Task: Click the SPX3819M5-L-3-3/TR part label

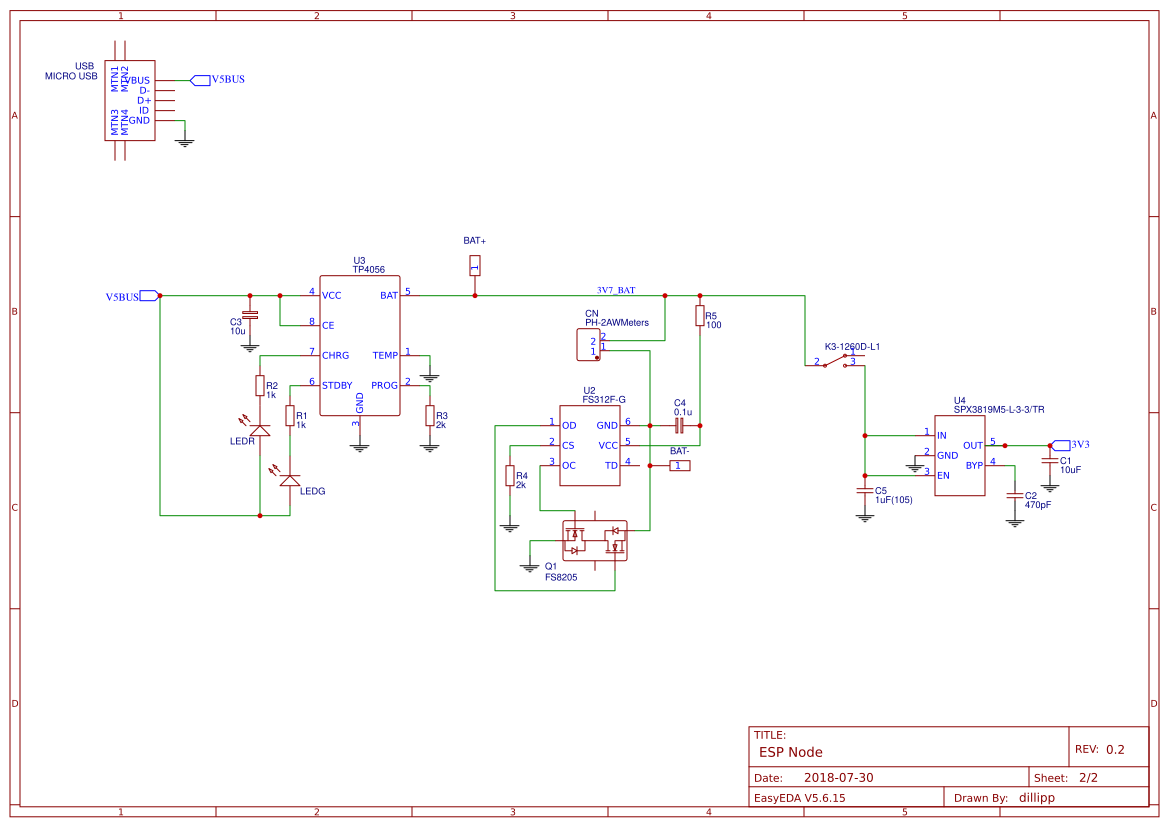Action: point(999,409)
